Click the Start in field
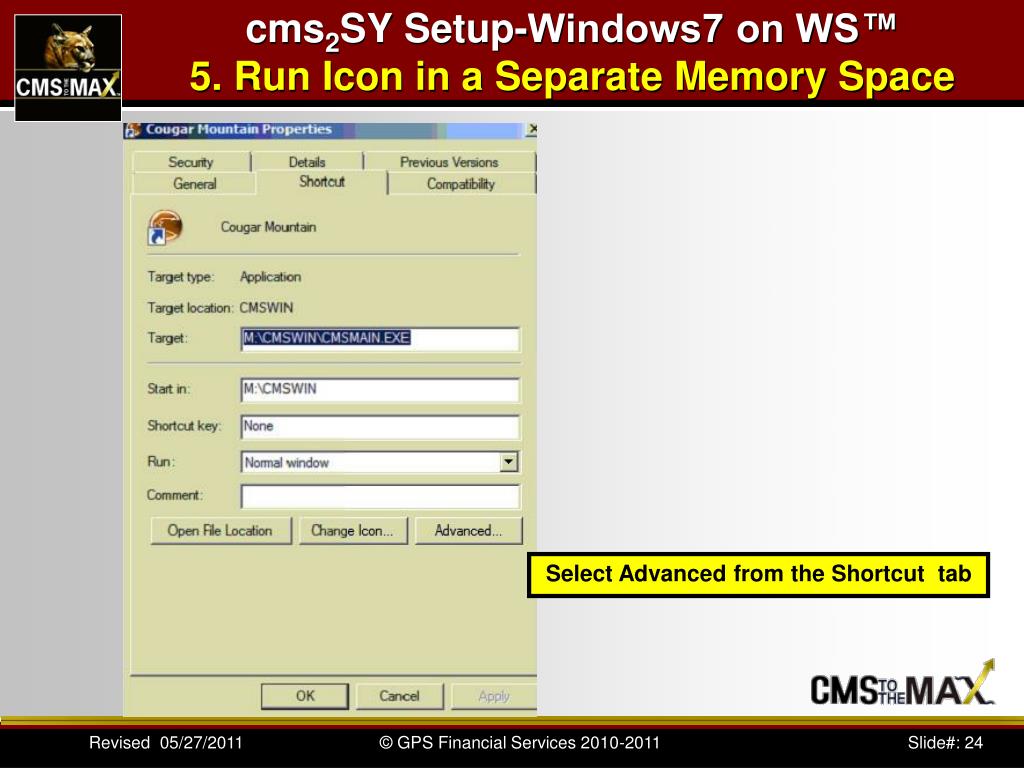Screen dimensions: 1024x768 [380, 389]
